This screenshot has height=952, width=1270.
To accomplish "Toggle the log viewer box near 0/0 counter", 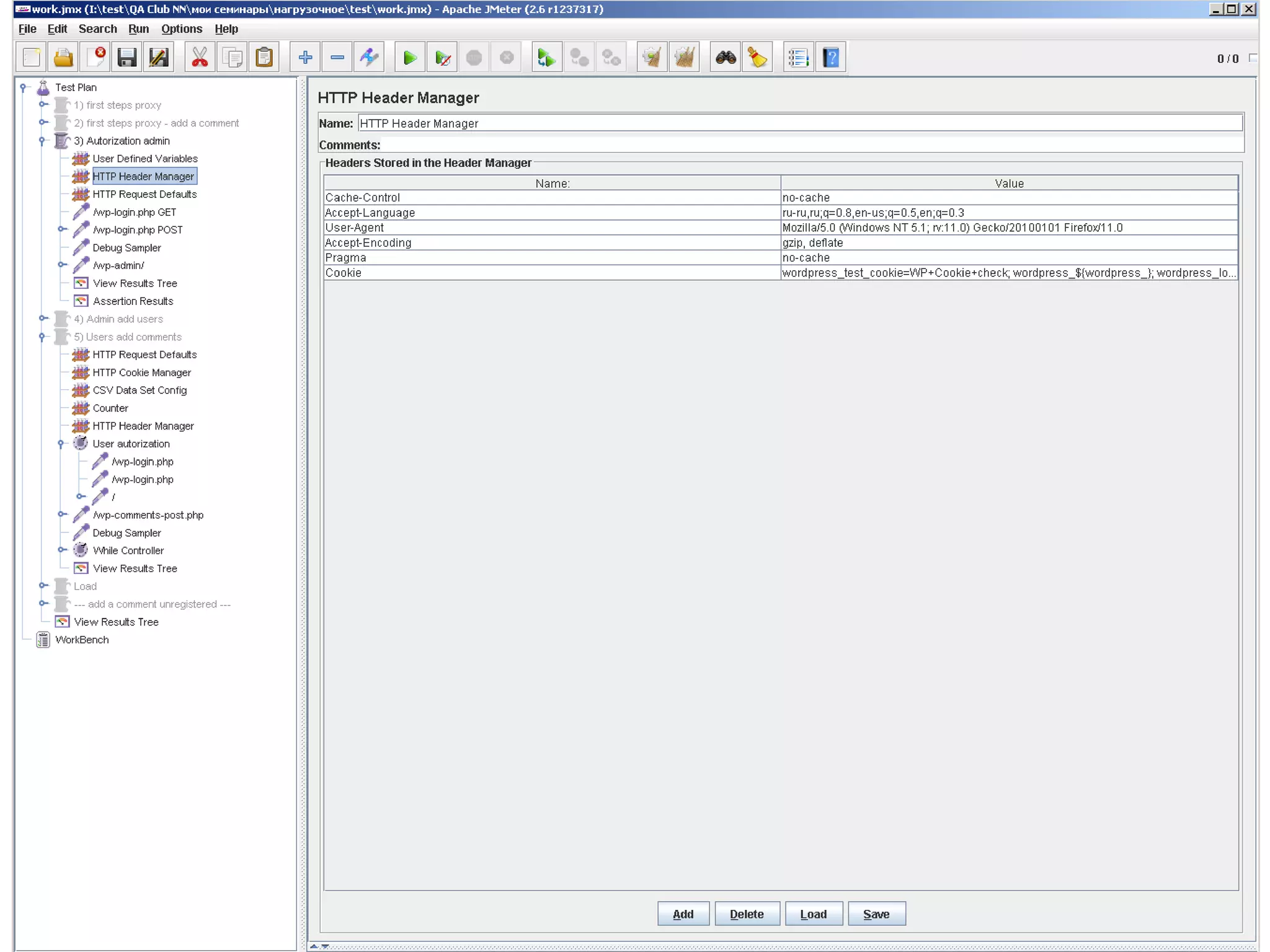I will 1253,58.
